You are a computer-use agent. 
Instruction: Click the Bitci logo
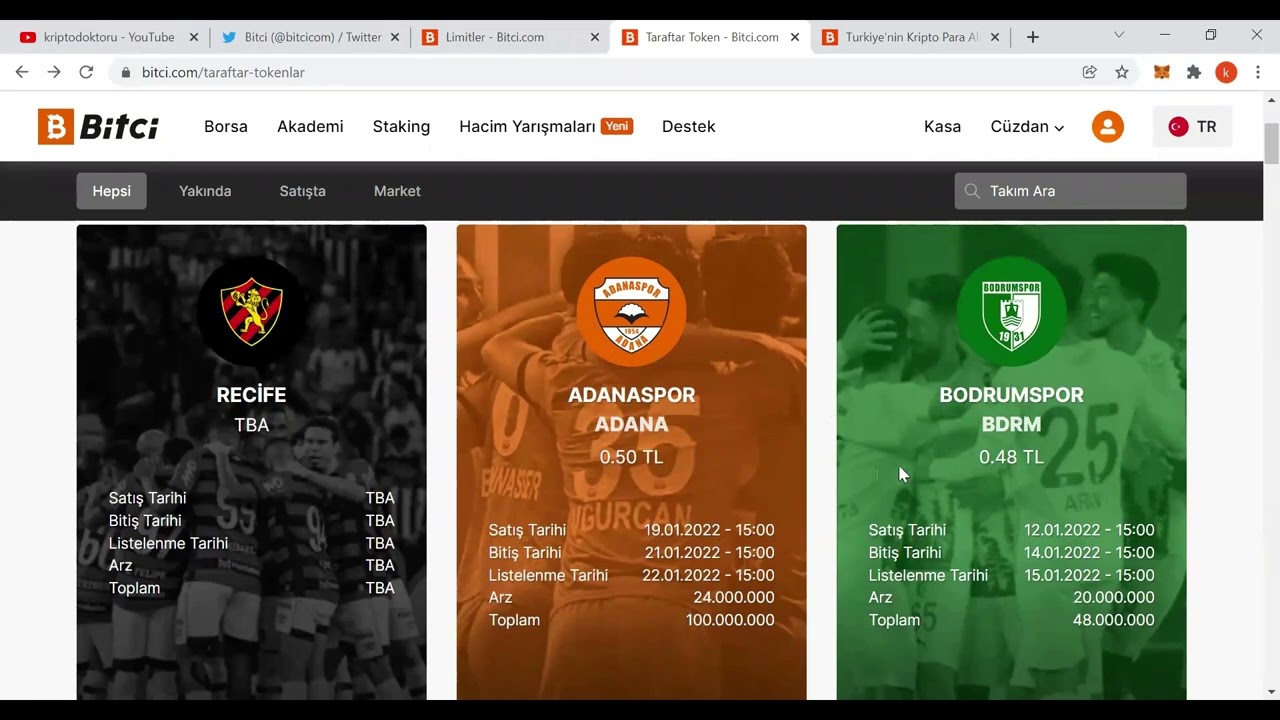coord(98,127)
